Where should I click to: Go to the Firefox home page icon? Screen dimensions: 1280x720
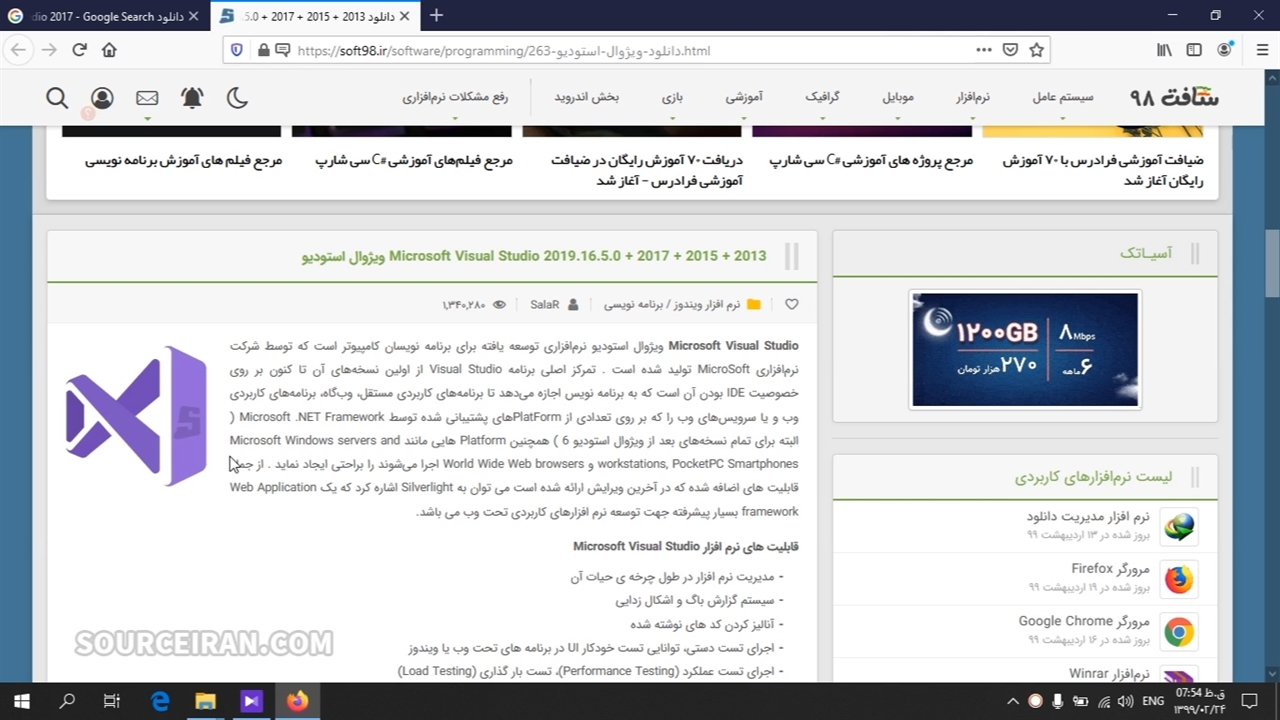[x=109, y=50]
